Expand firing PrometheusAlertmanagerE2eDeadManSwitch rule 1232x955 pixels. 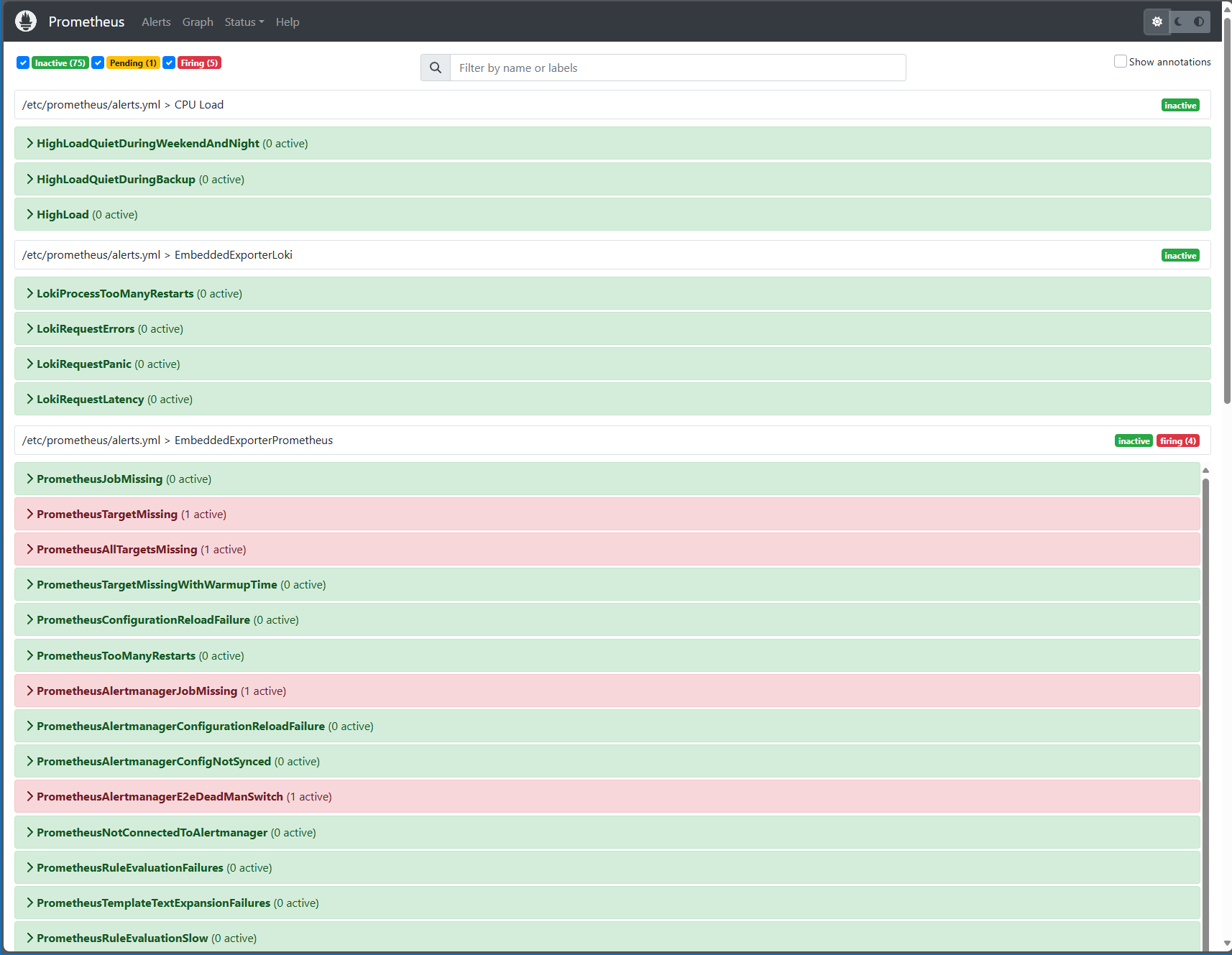(607, 796)
